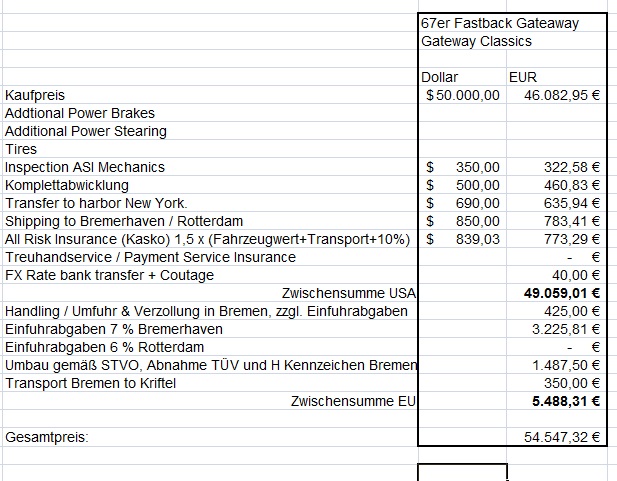
Task: Click the 'Inspection ASI Mechanics' label cell
Action: click(x=85, y=167)
